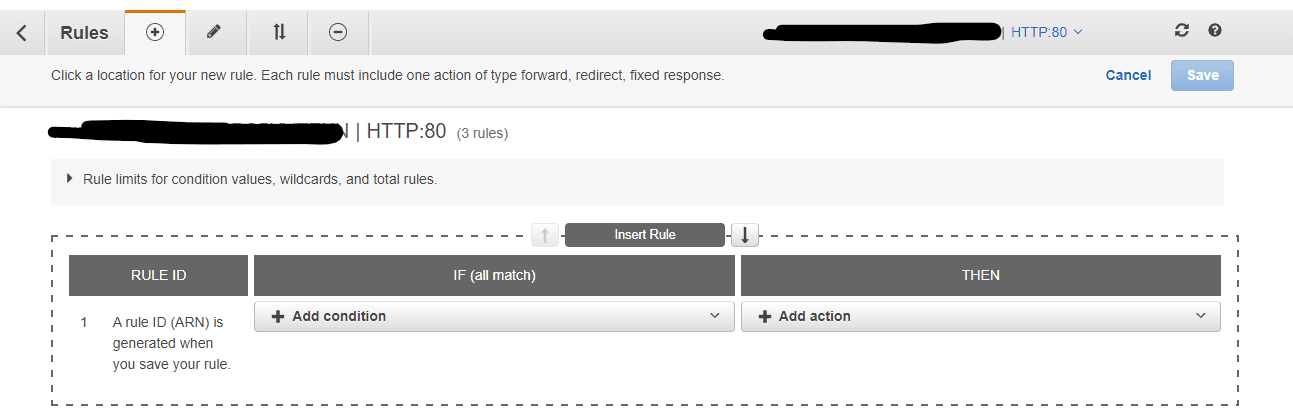
Task: Click the back arrow chevron icon
Action: click(x=22, y=33)
